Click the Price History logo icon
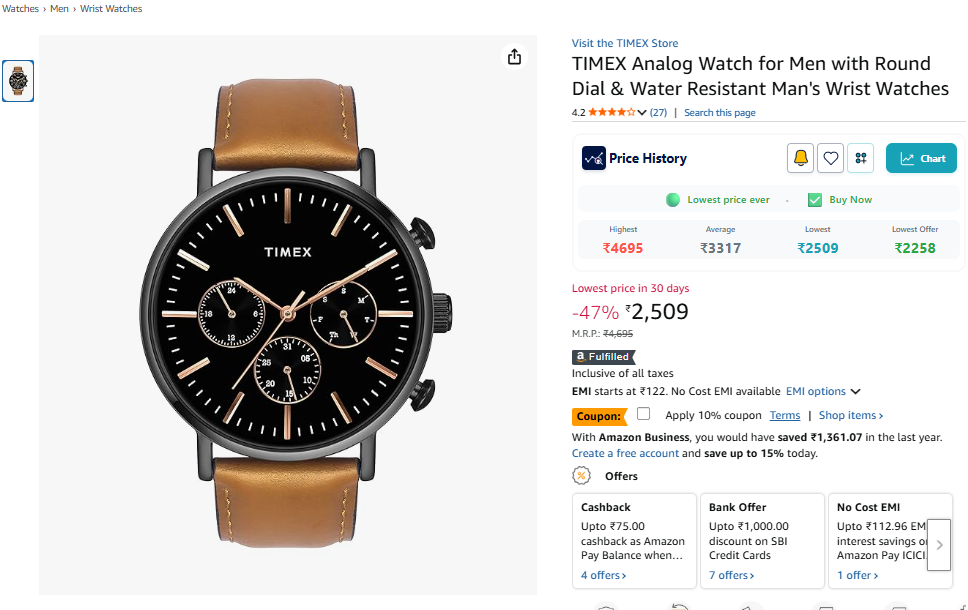The height and width of the screenshot is (610, 968). coord(594,158)
